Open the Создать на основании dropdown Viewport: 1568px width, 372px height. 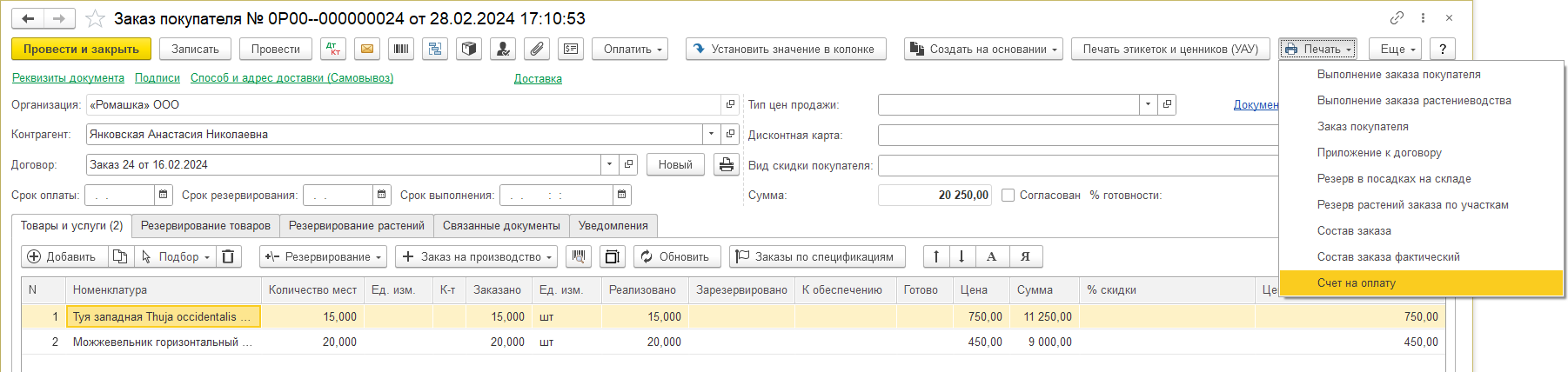983,50
